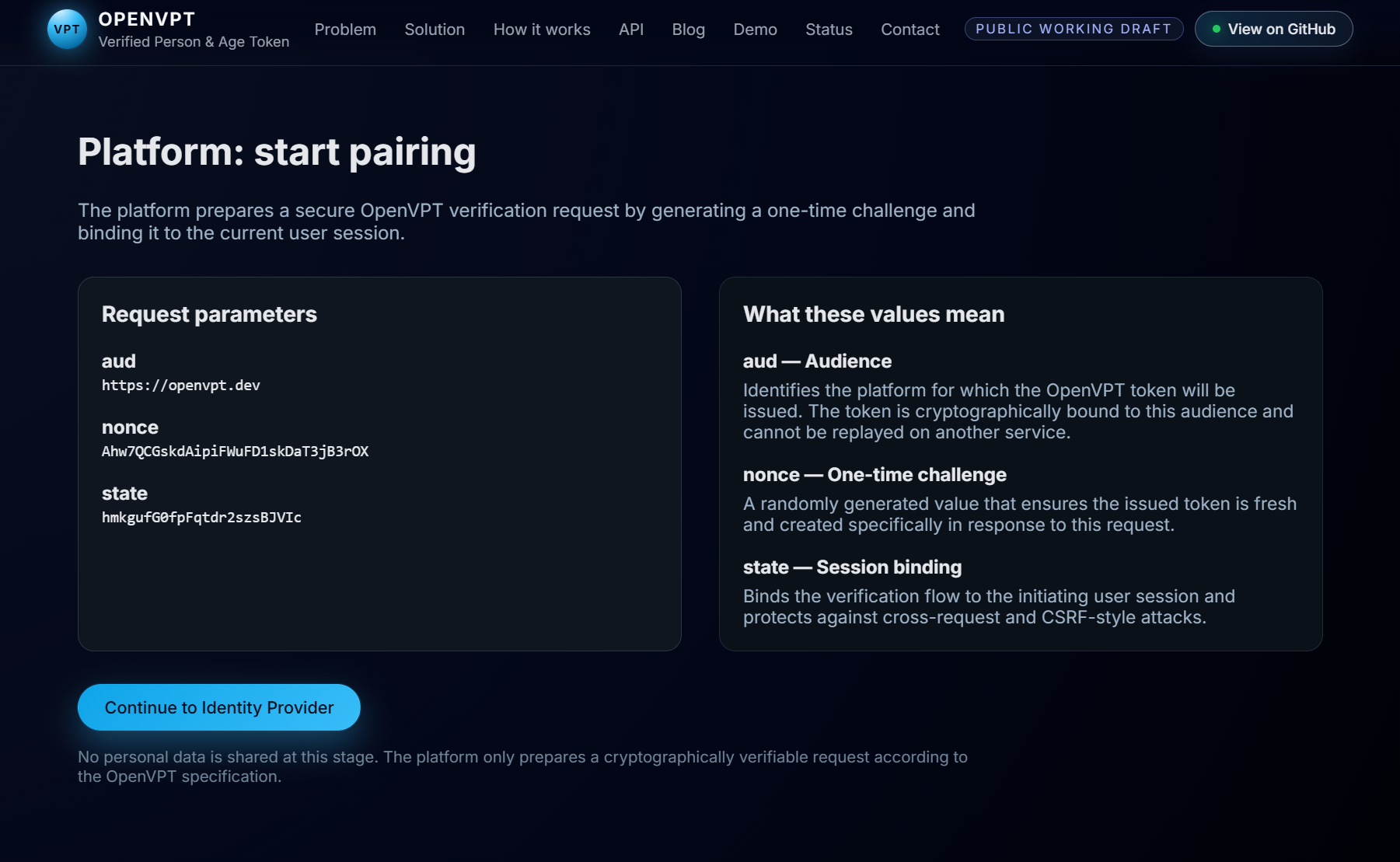Click the round VPT logo icon
This screenshot has width=1400, height=862.
tap(67, 30)
